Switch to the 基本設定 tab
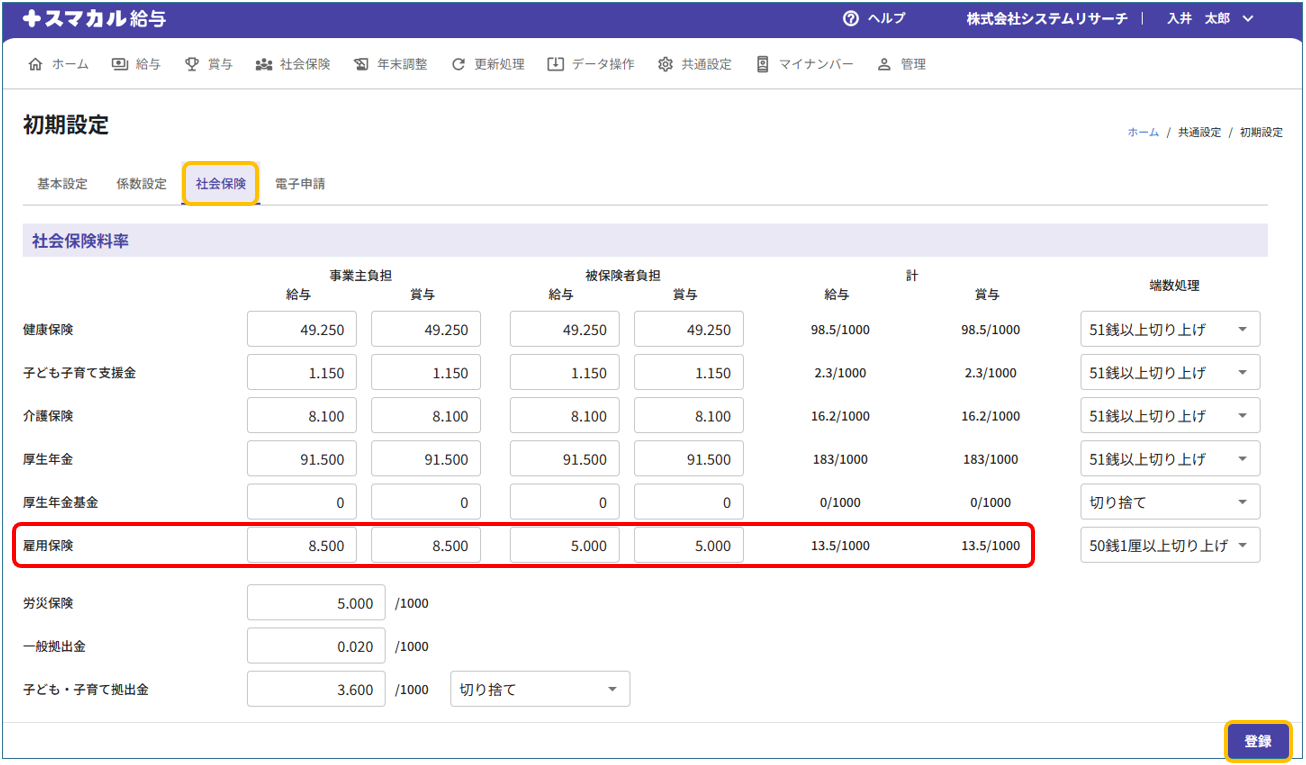 click(x=62, y=184)
